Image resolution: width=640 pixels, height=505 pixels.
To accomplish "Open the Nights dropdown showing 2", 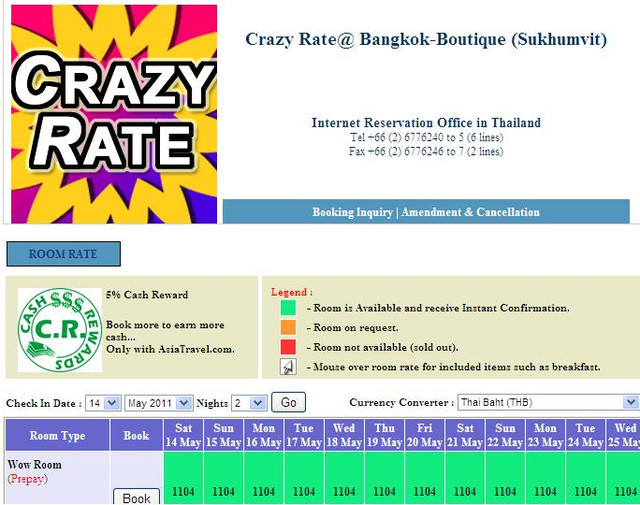I will click(249, 403).
